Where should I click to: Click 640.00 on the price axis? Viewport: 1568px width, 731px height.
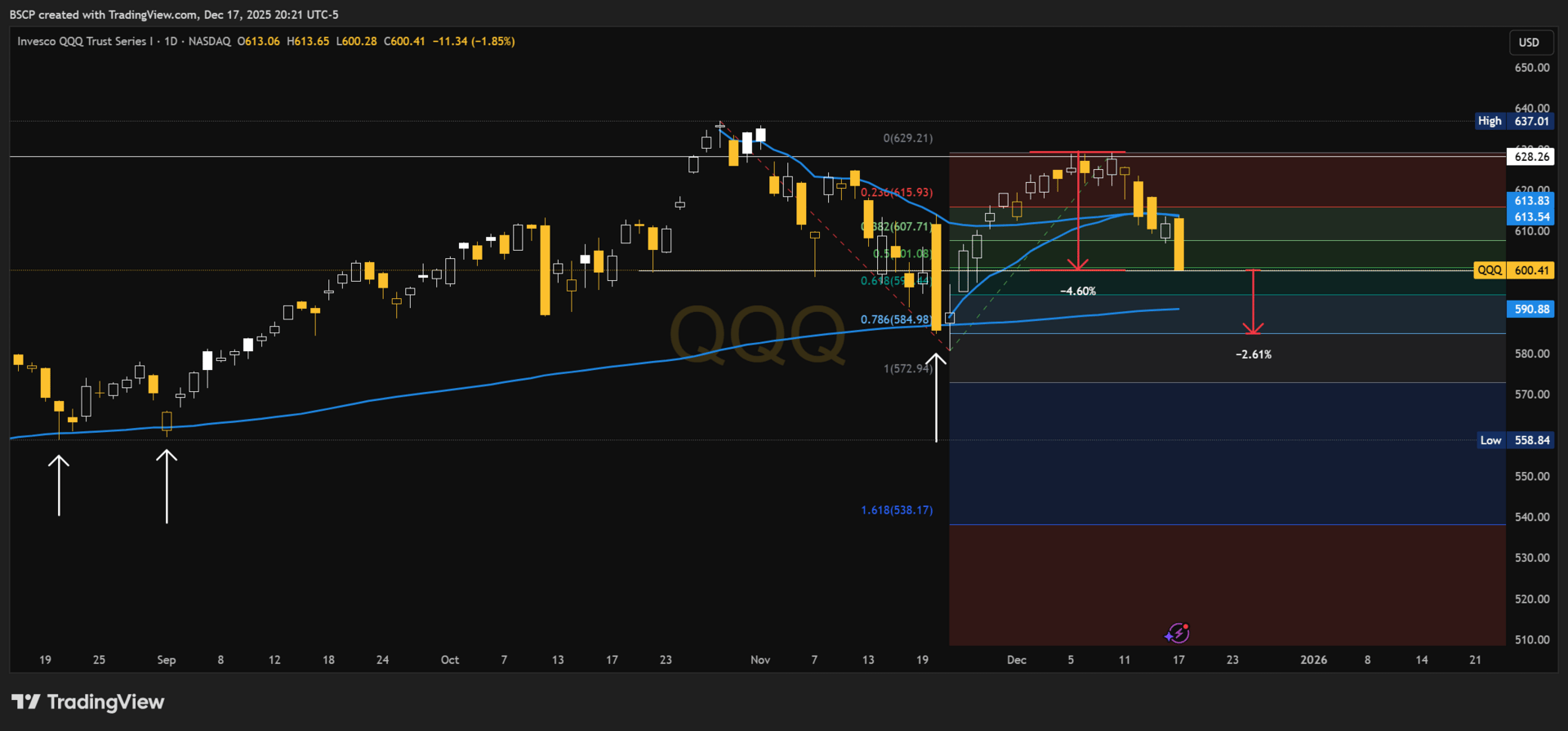[x=1532, y=108]
